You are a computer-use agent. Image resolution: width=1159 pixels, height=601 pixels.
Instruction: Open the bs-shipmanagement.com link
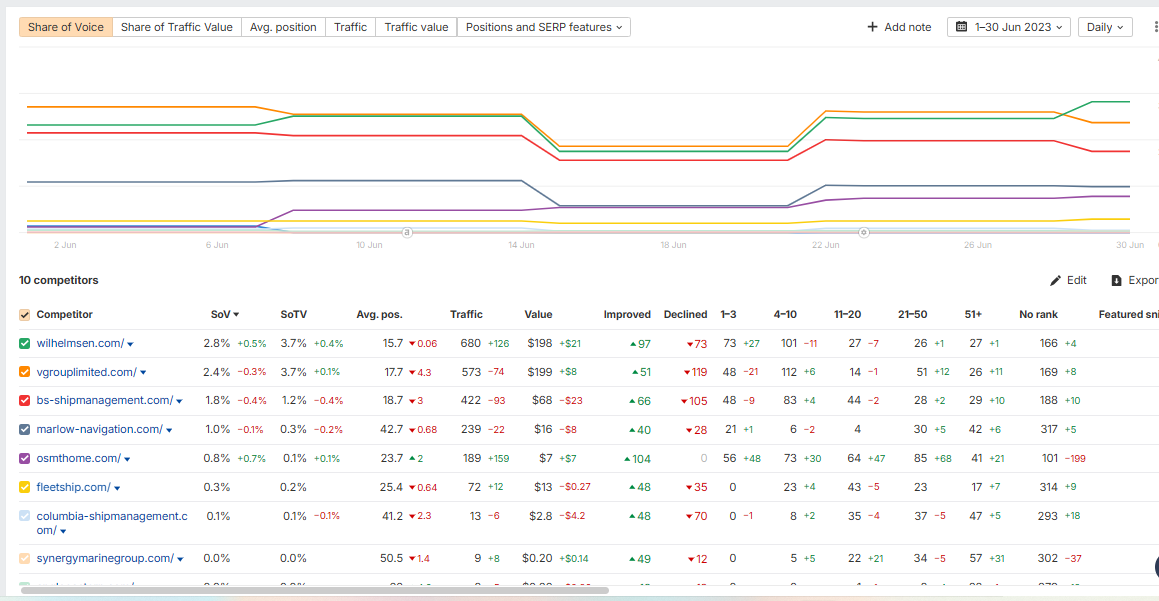(104, 400)
